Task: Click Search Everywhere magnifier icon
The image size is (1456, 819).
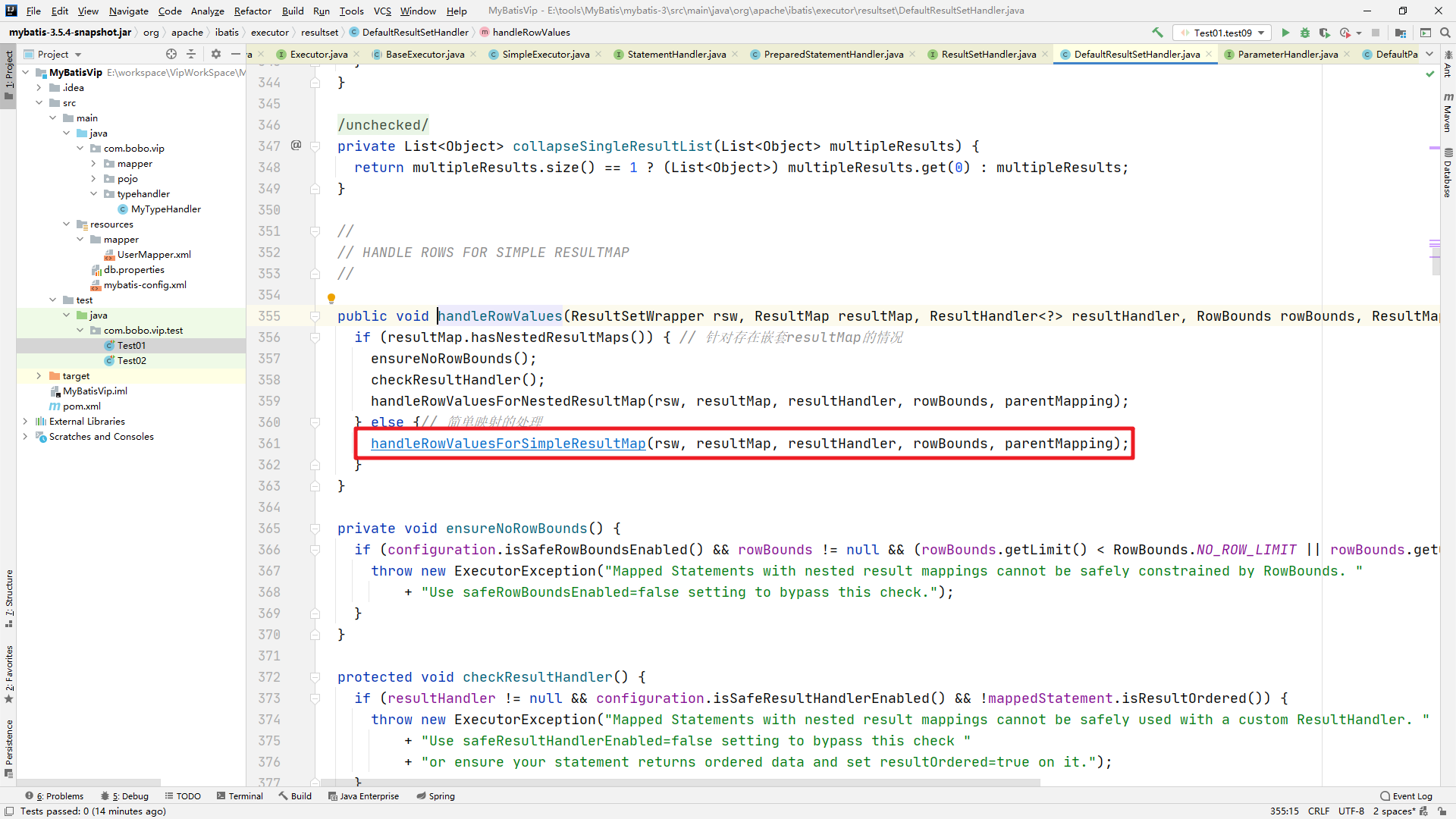Action: tap(1445, 33)
